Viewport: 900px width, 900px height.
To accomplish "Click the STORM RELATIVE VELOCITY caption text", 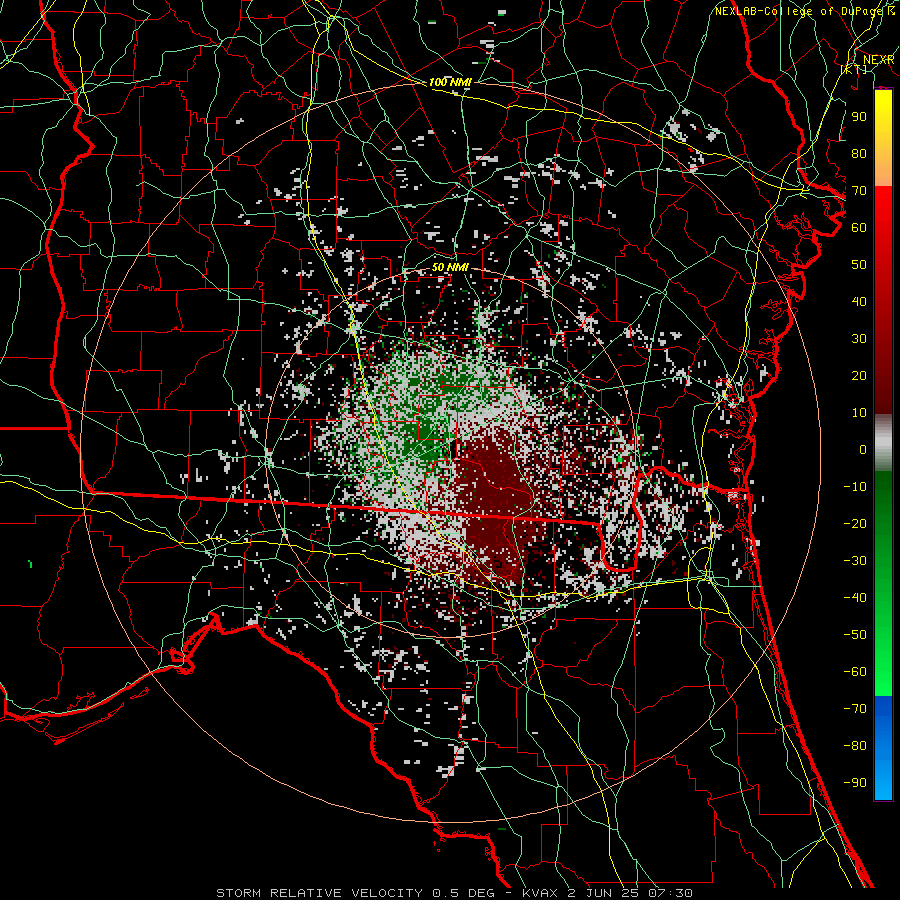I will [319, 893].
